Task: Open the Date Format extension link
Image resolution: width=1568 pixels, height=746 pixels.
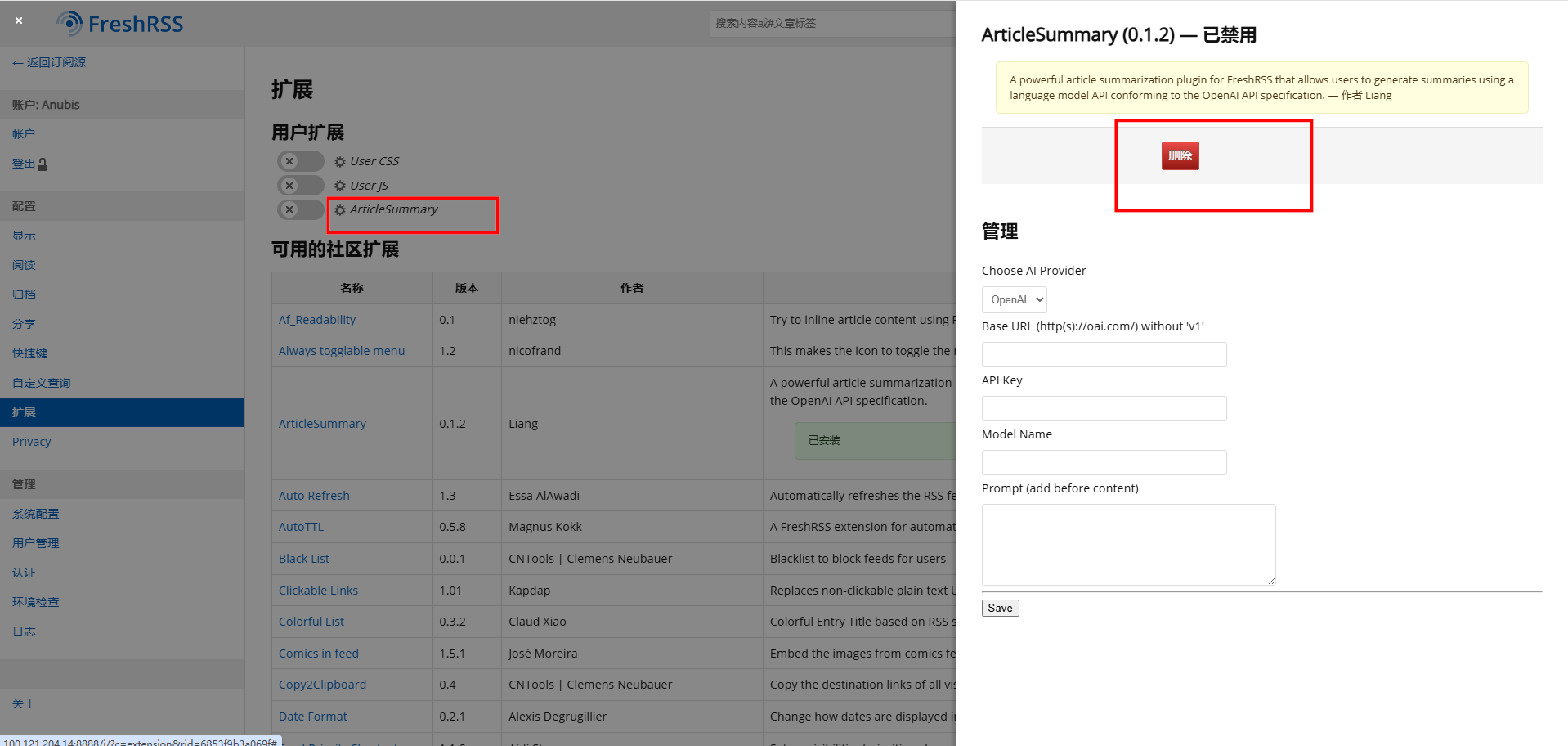Action: point(313,717)
